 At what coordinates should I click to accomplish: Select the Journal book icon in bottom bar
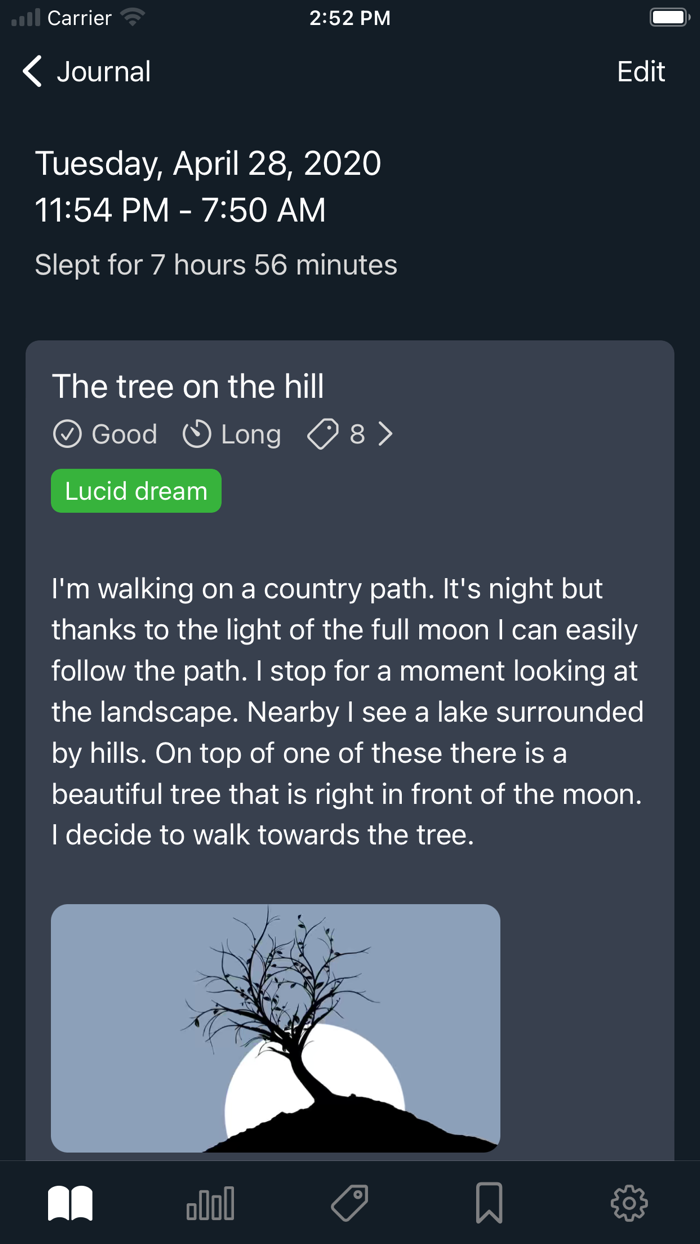coord(70,1203)
